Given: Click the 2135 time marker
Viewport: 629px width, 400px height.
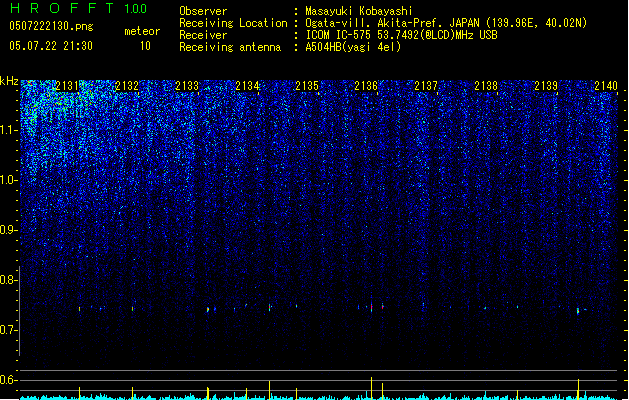Looking at the screenshot, I should [307, 85].
